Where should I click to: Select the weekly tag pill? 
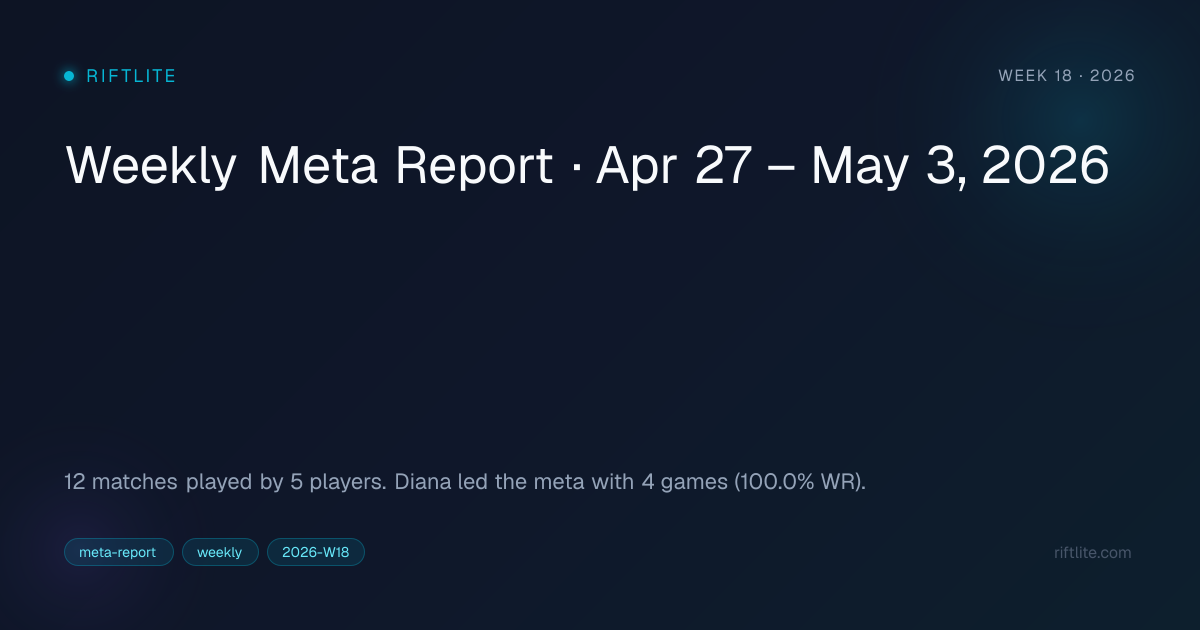[x=220, y=552]
